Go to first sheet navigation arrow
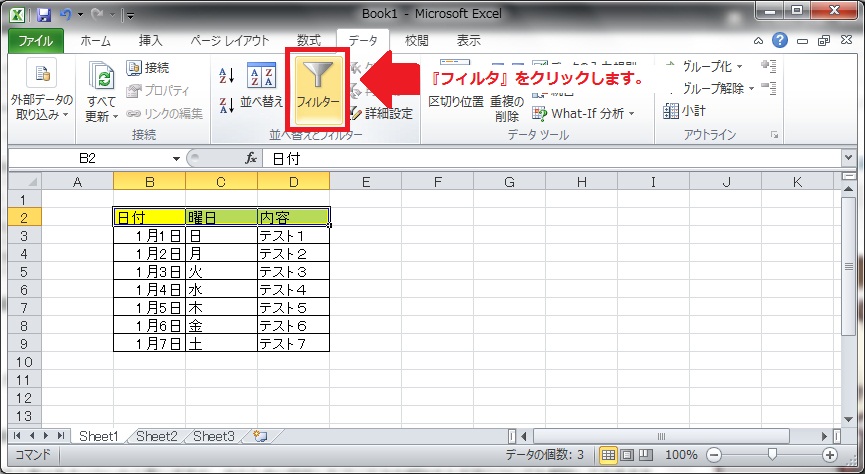 point(17,436)
